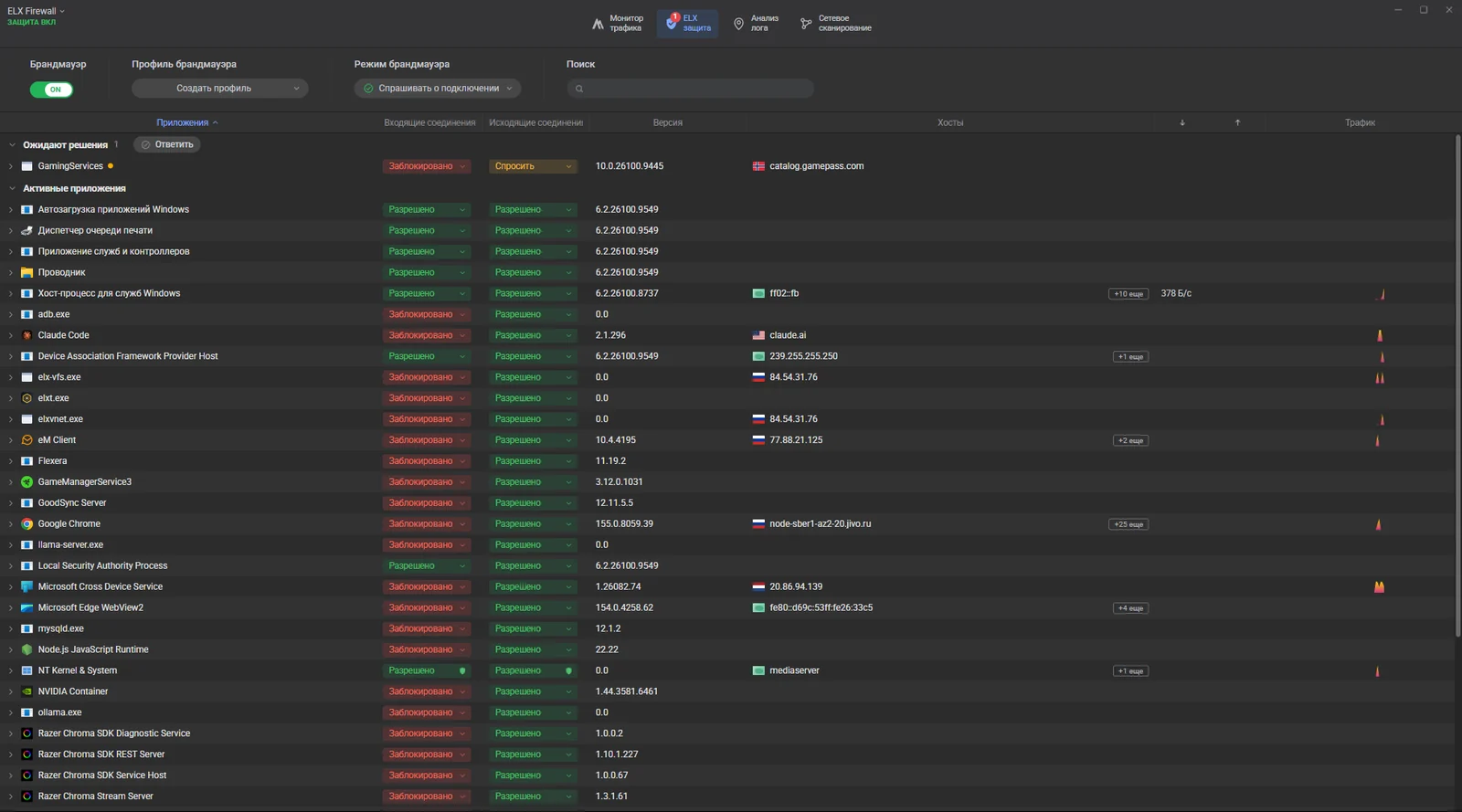Click the Microsoft Edge WebView2 icon

pos(26,607)
